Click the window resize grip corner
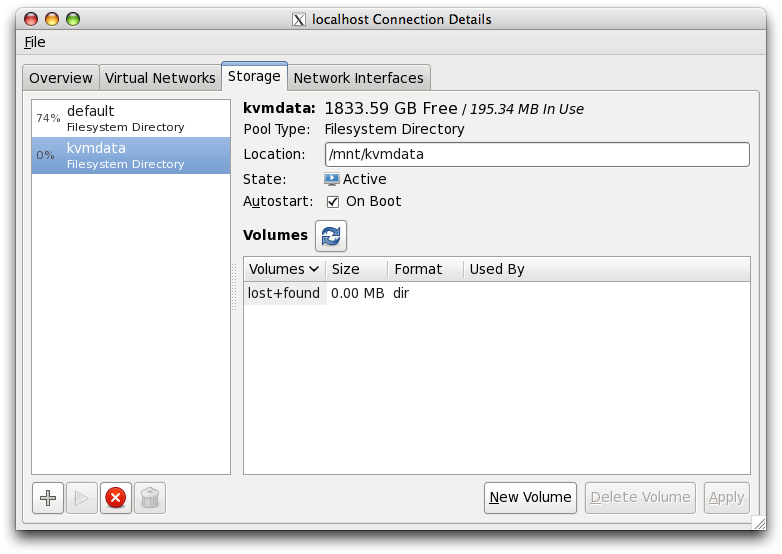 coord(759,523)
